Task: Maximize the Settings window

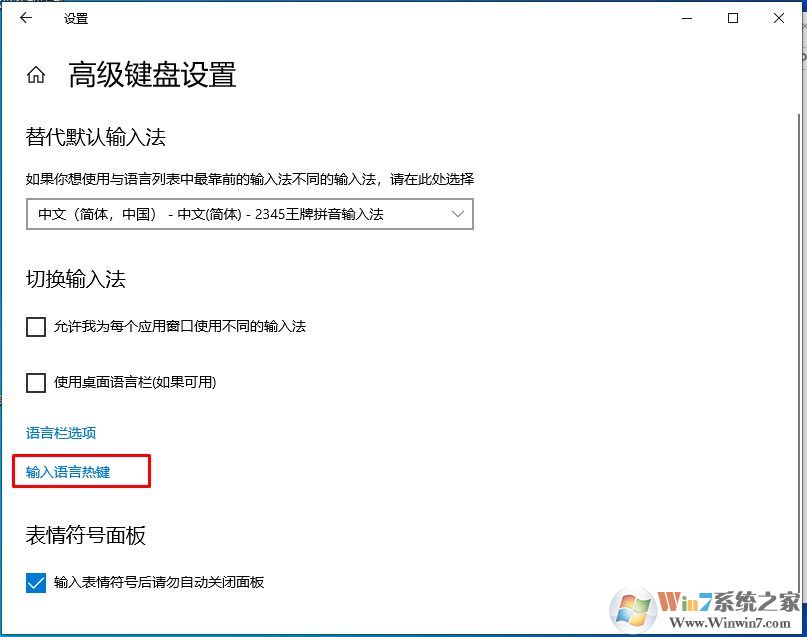Action: point(733,18)
